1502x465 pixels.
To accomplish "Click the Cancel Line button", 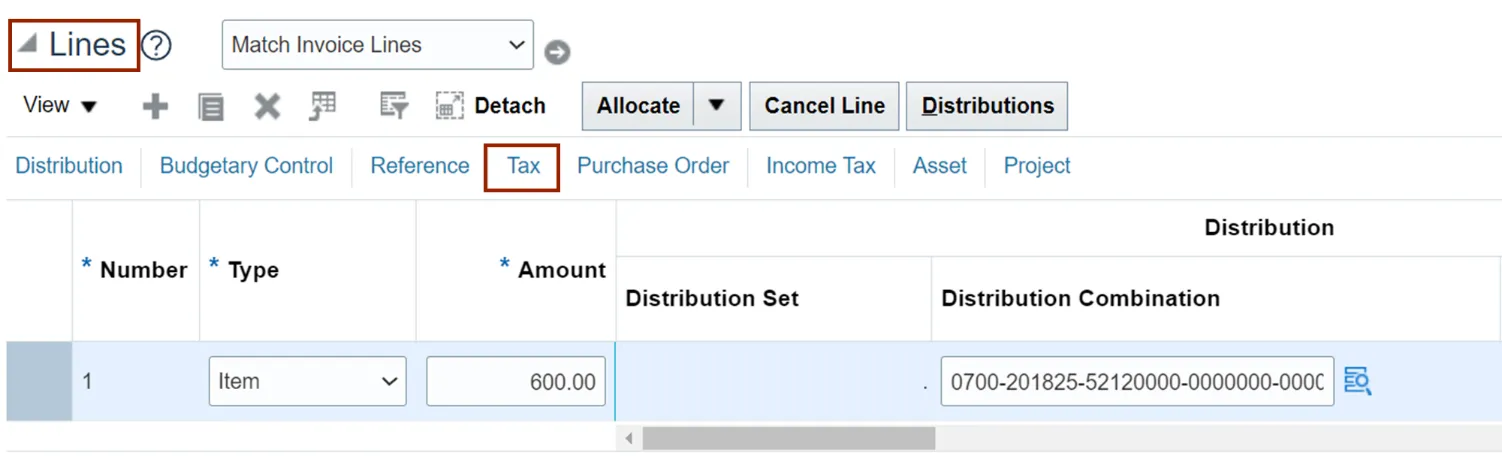I will point(824,106).
